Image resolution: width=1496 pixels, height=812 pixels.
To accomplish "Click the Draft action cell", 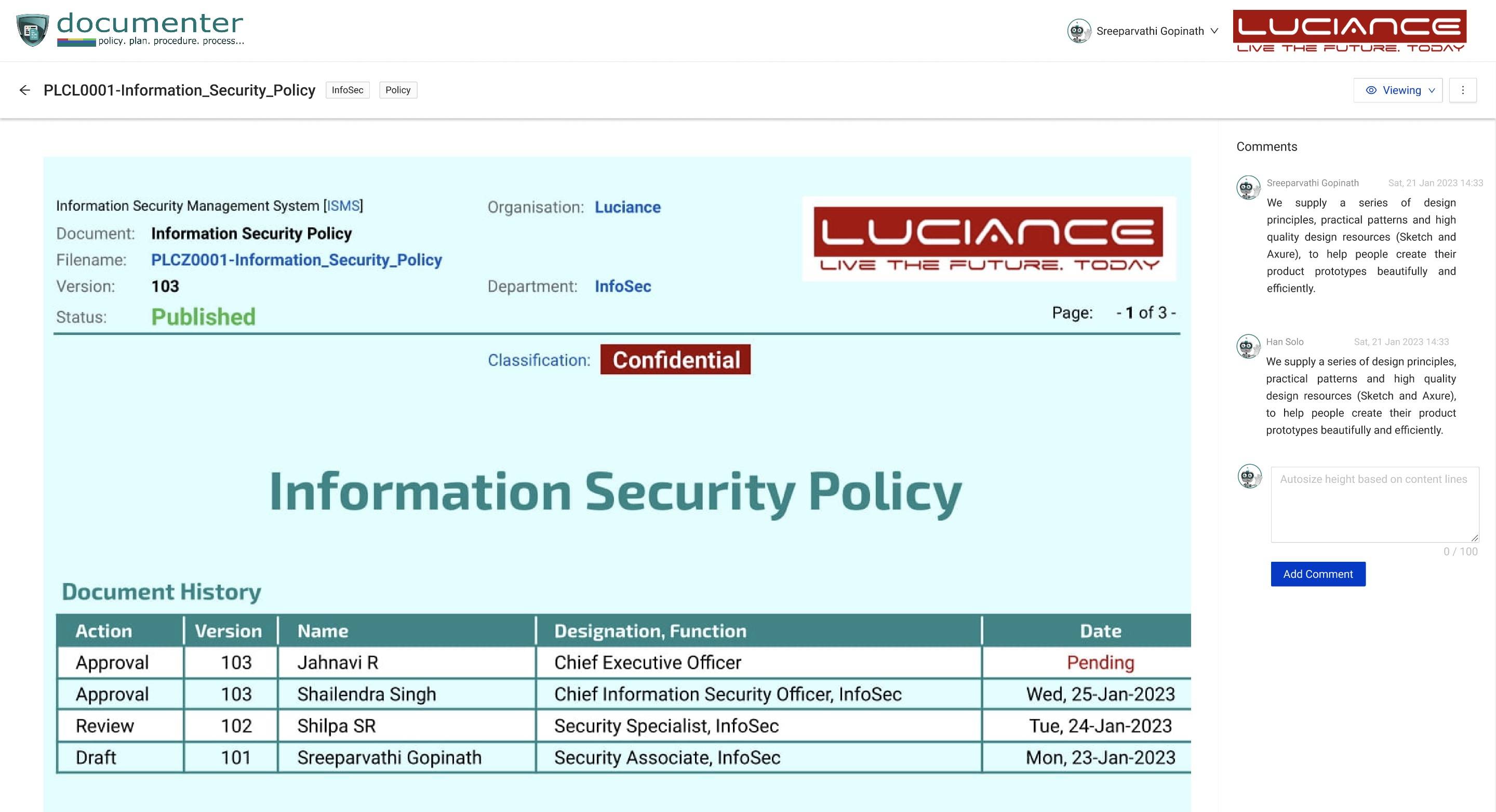I will click(121, 757).
